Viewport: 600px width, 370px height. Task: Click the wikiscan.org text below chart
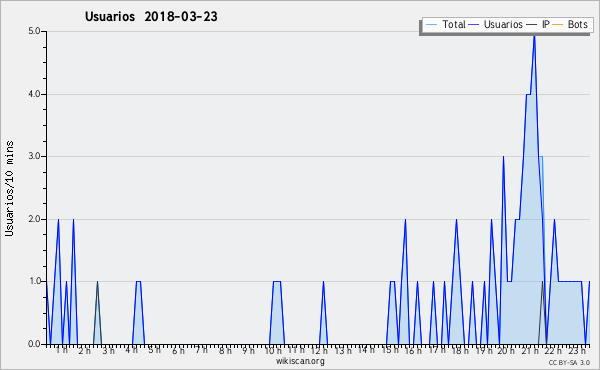tap(300, 361)
